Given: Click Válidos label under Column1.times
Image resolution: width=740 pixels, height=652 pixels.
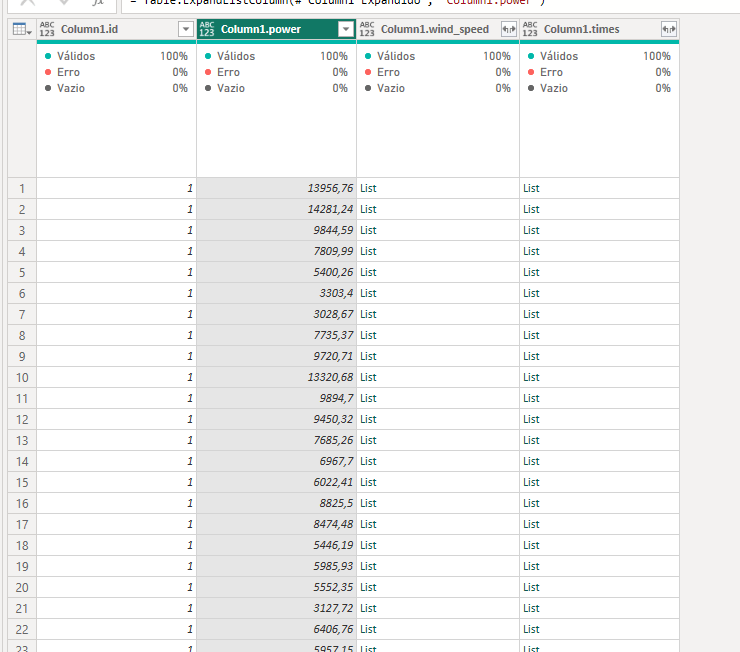Looking at the screenshot, I should (x=559, y=56).
